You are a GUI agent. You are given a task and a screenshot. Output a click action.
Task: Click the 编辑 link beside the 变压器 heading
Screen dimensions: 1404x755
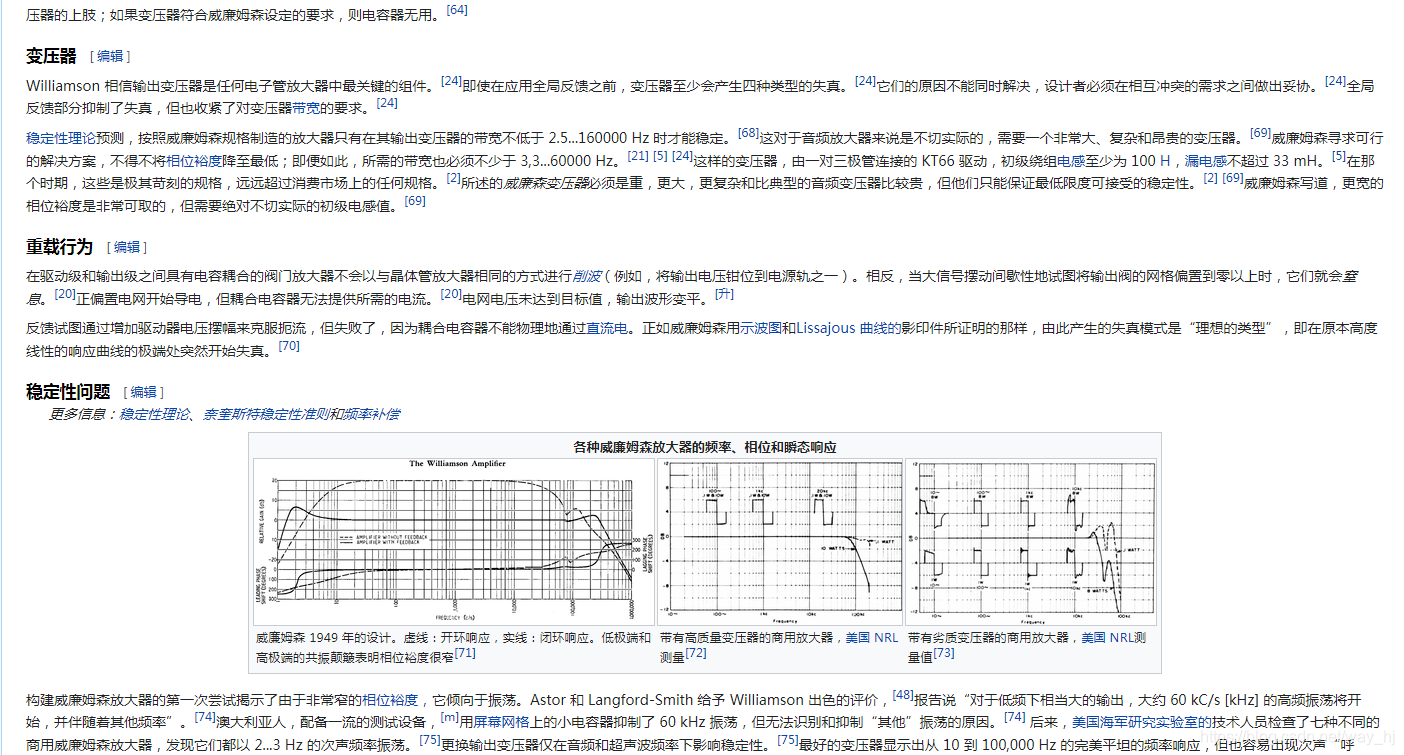tap(110, 57)
